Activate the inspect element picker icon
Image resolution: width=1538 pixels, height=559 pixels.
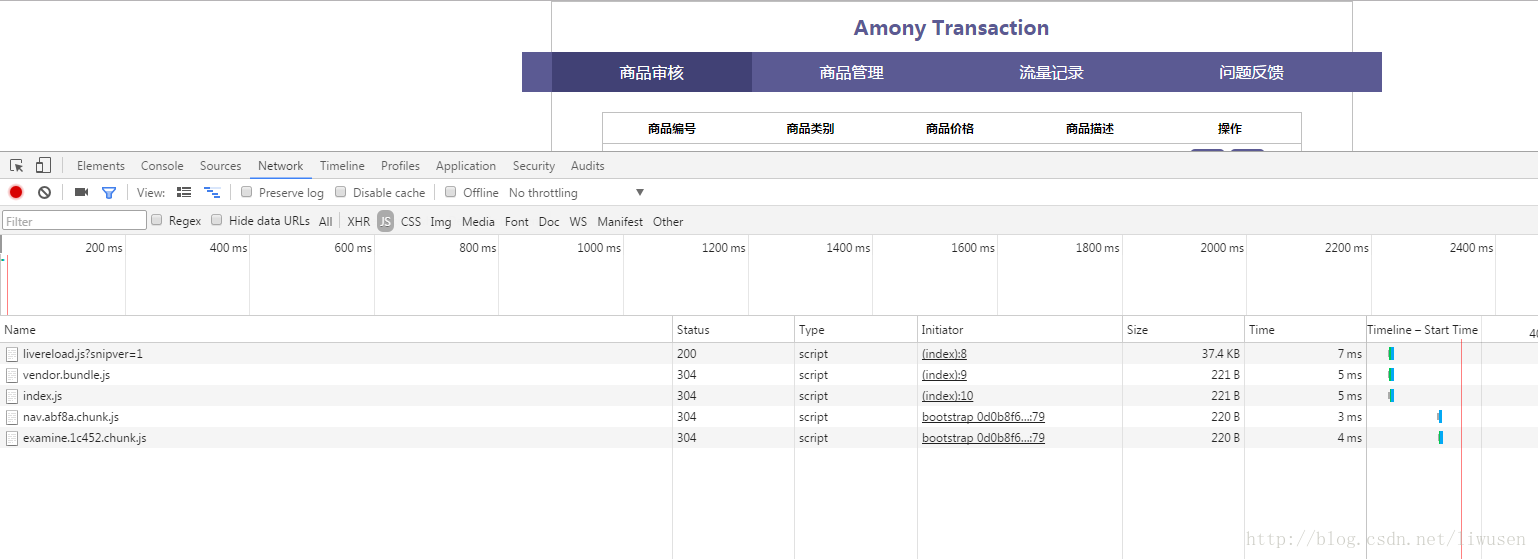coord(17,166)
